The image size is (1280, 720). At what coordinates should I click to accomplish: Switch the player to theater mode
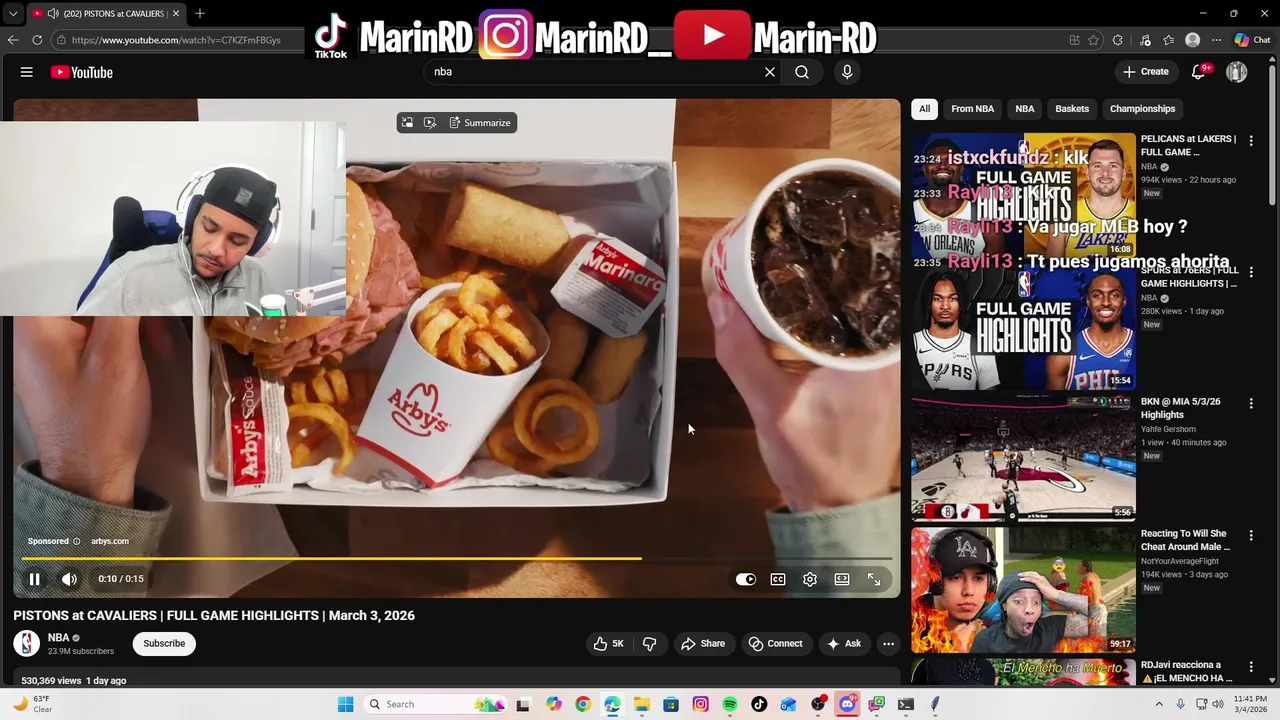pyautogui.click(x=842, y=579)
